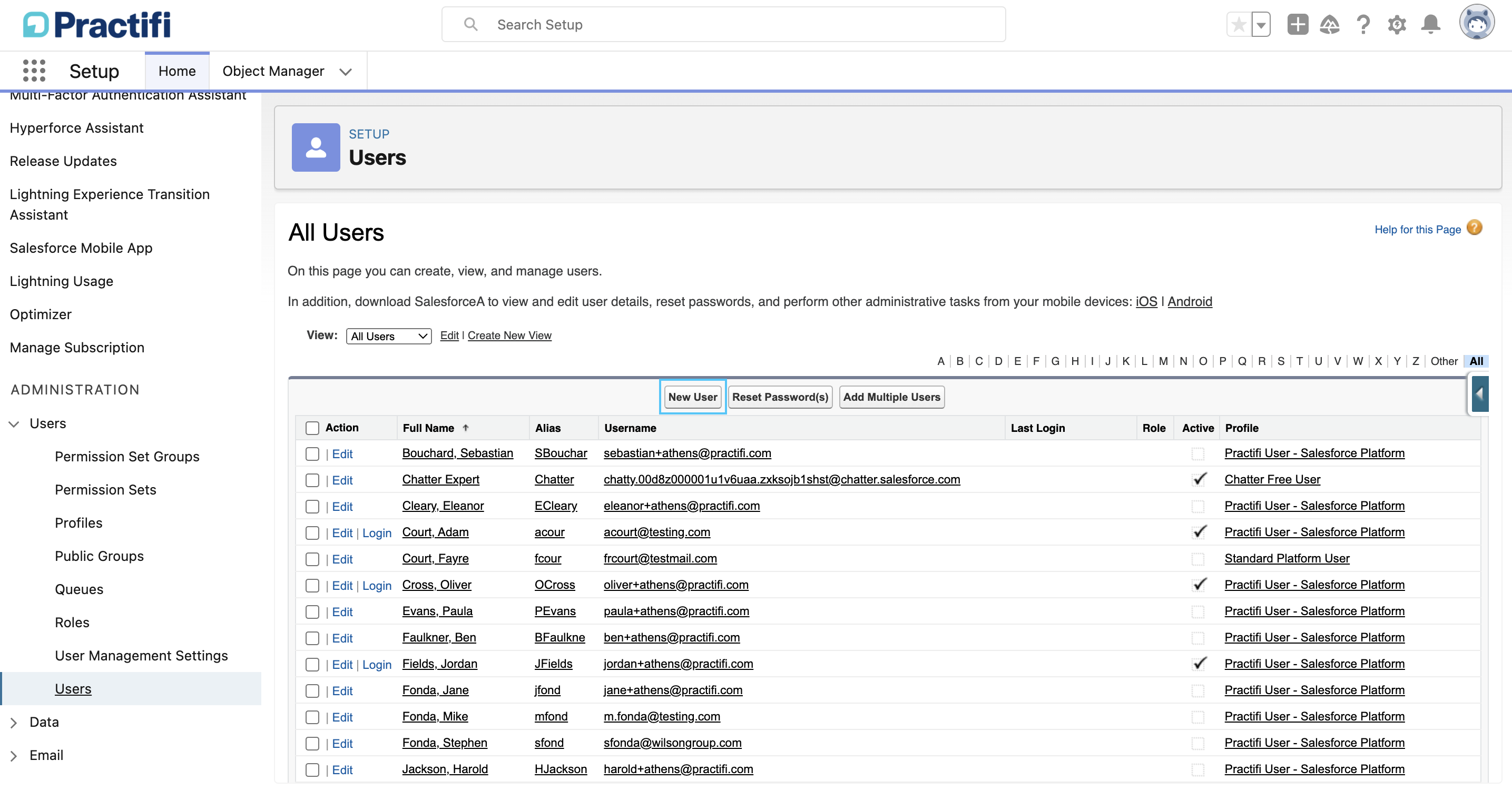Open the iOS download link

(x=1146, y=301)
